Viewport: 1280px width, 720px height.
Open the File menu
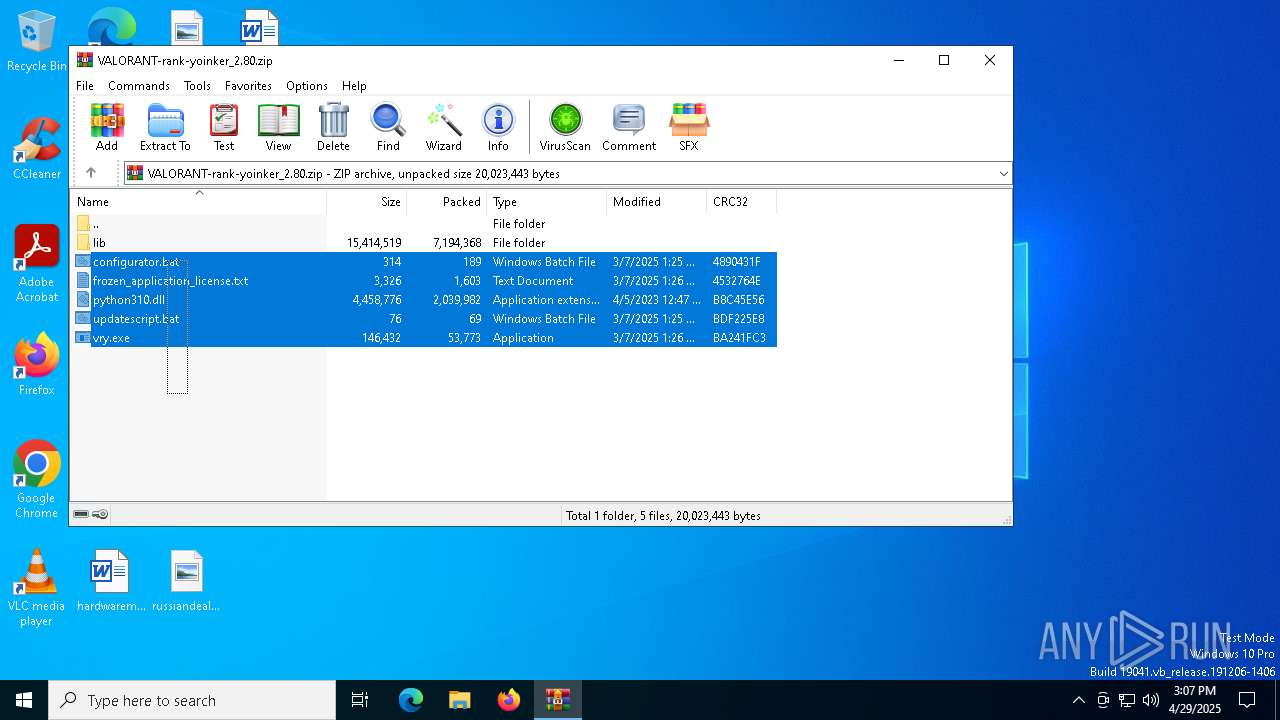click(85, 86)
